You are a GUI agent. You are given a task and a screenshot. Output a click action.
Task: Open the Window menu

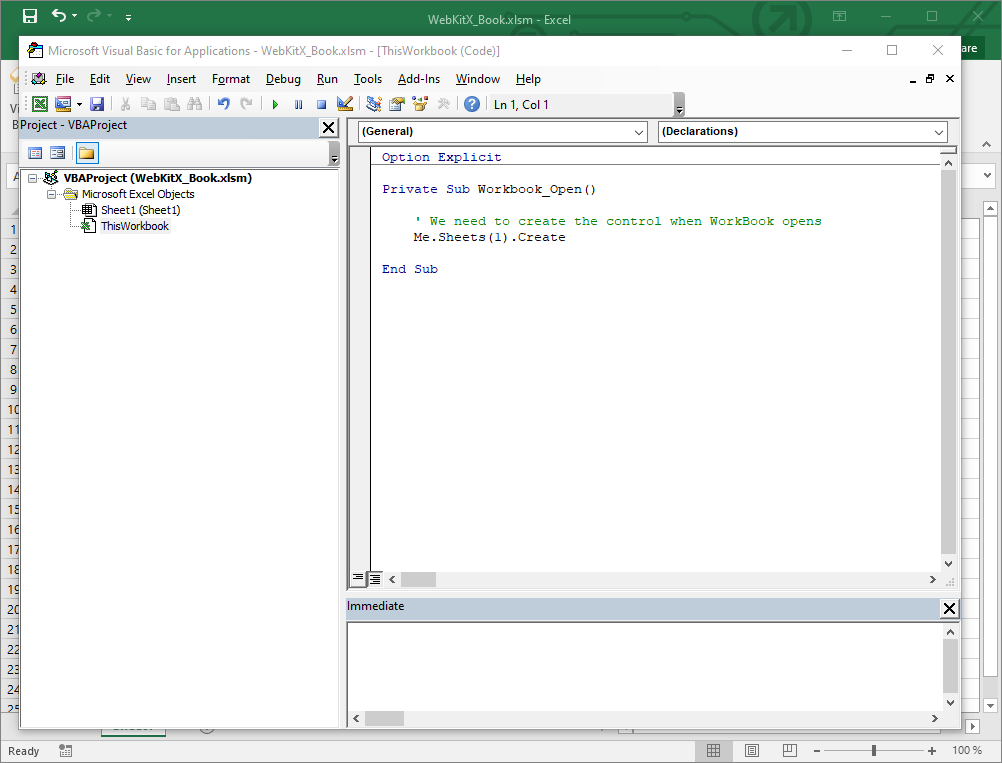(477, 79)
